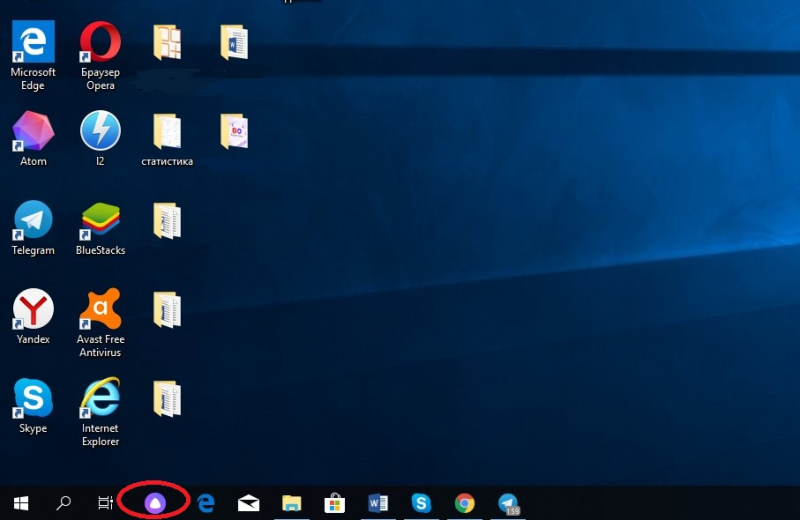Open Microsoft Store on the taskbar
This screenshot has width=800, height=520.
[335, 503]
